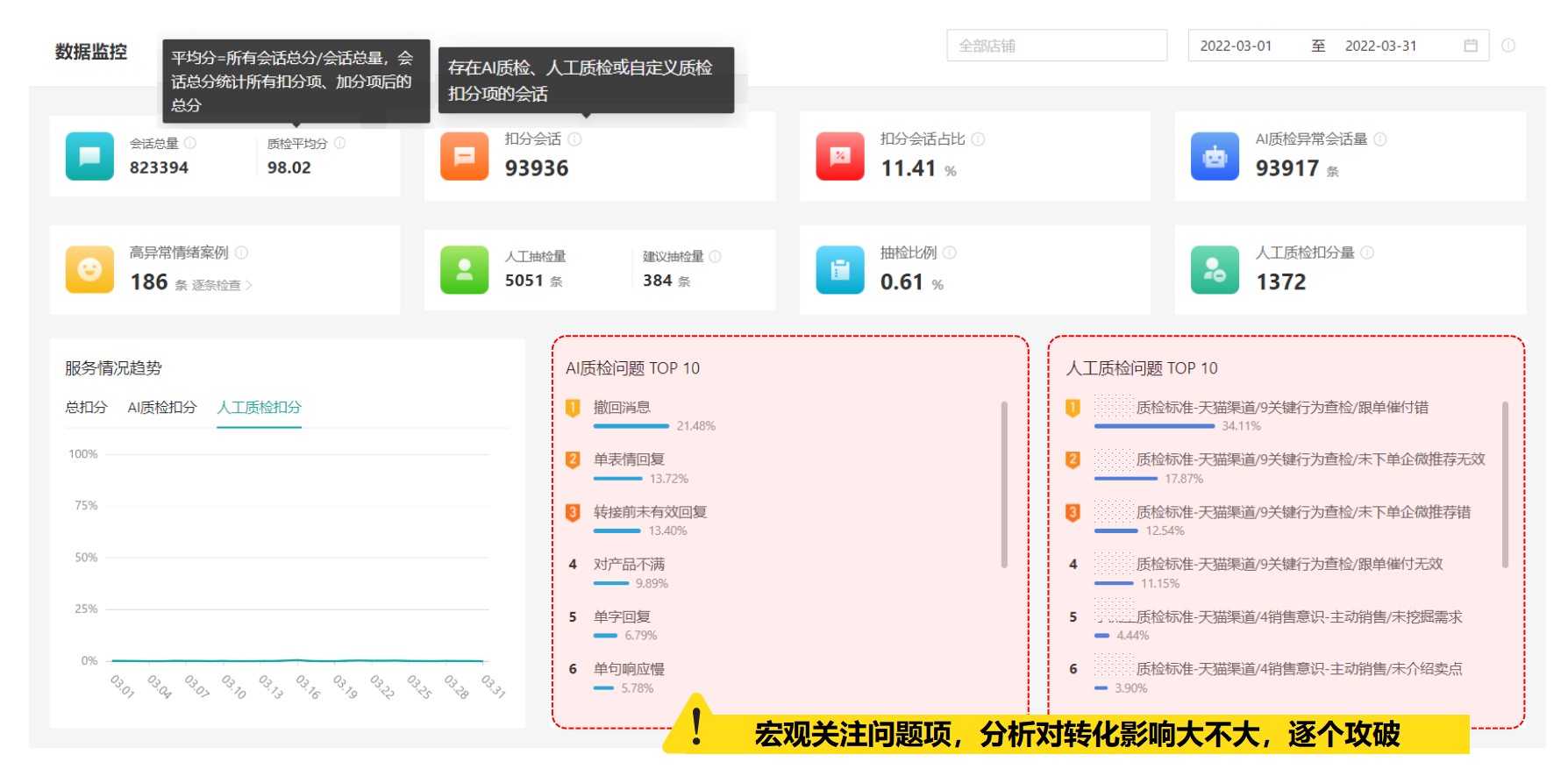Click rank 3 badge for 转接前未有效回复
The image size is (1568, 769).
(x=573, y=512)
